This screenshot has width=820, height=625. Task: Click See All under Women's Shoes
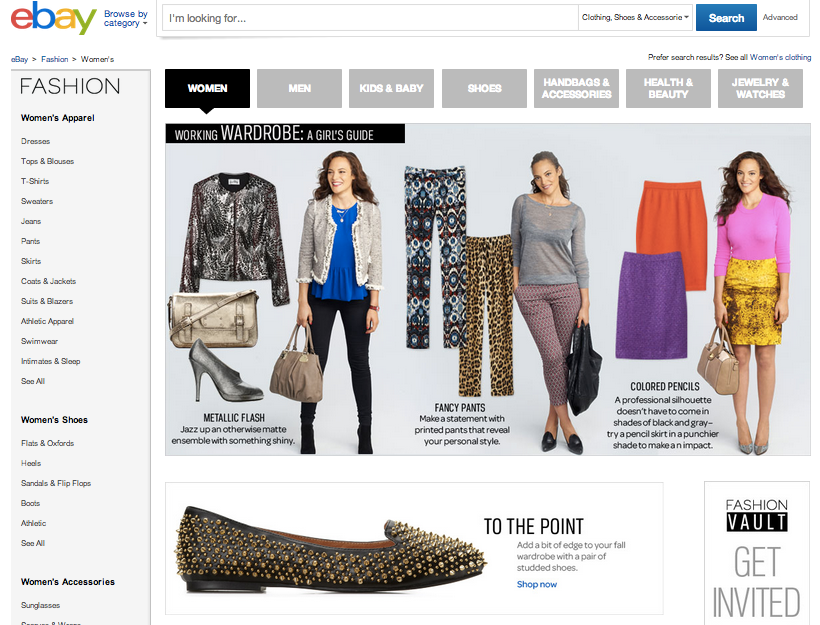(x=33, y=543)
